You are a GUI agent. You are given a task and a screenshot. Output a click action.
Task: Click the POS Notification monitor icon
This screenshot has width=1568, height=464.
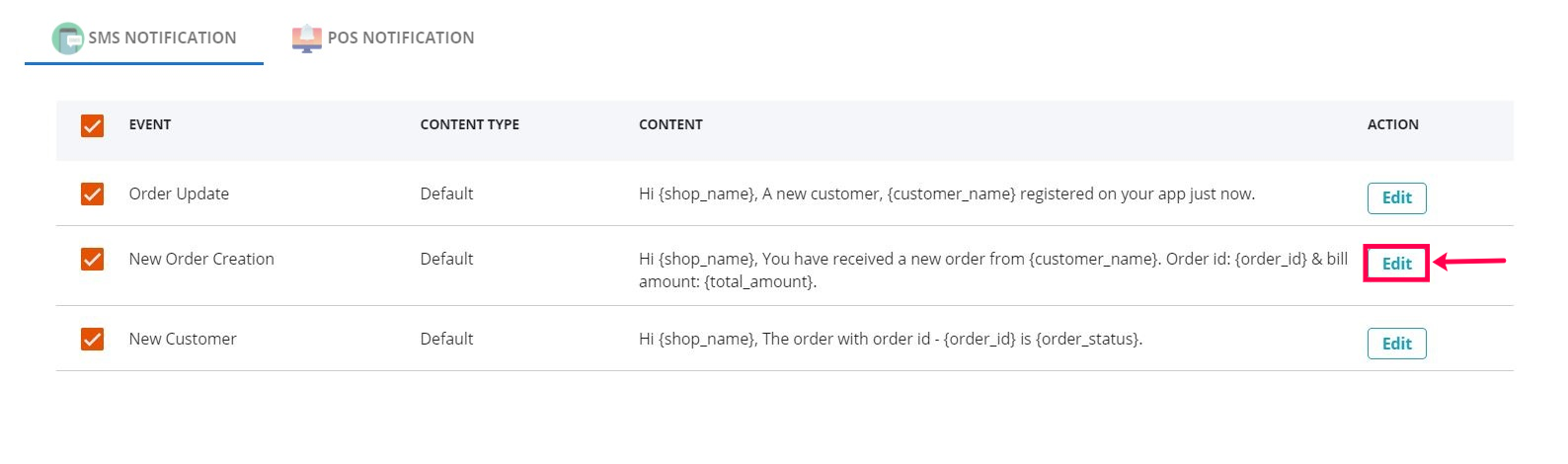coord(306,39)
